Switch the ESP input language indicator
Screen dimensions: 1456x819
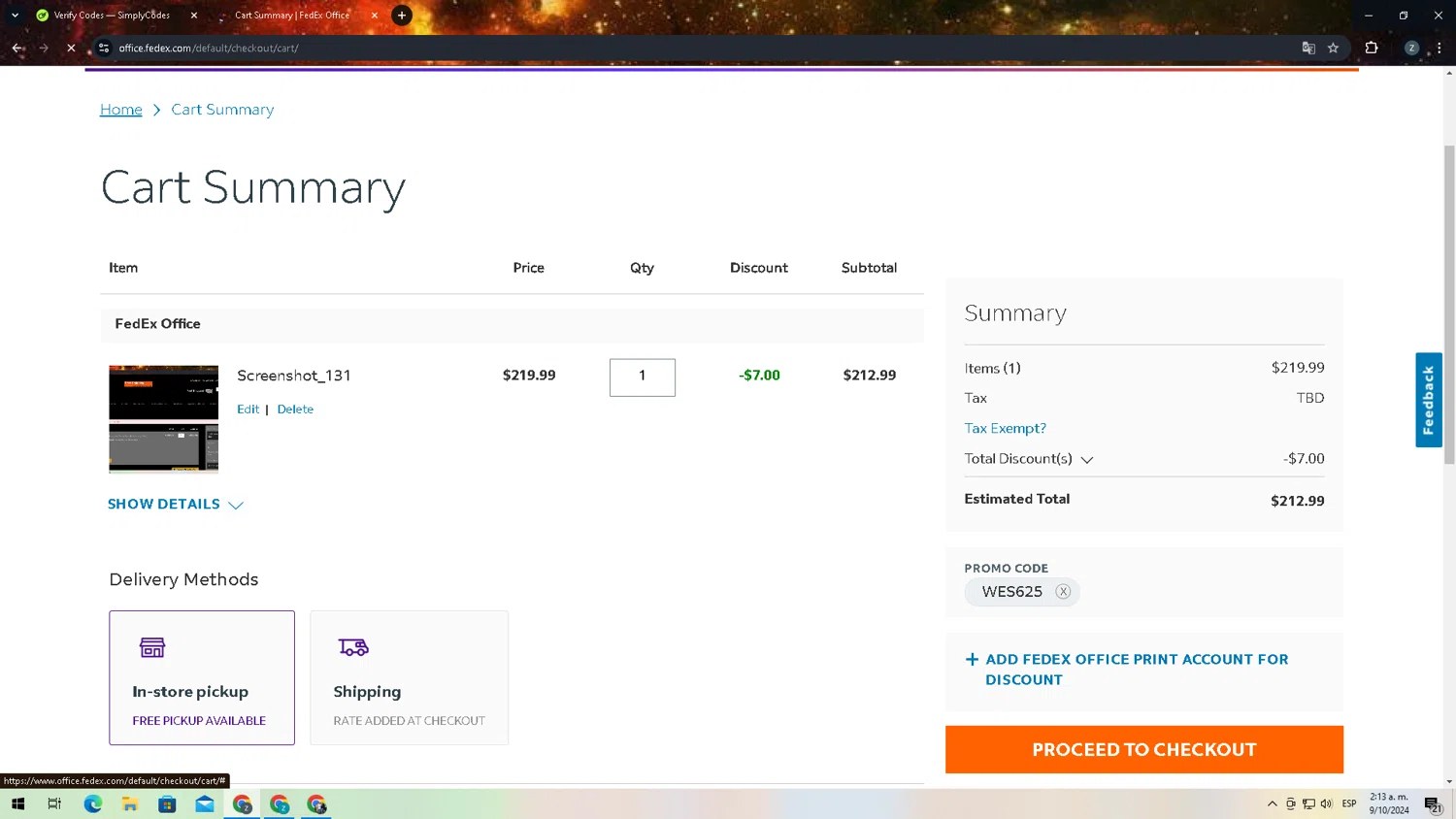[x=1349, y=803]
